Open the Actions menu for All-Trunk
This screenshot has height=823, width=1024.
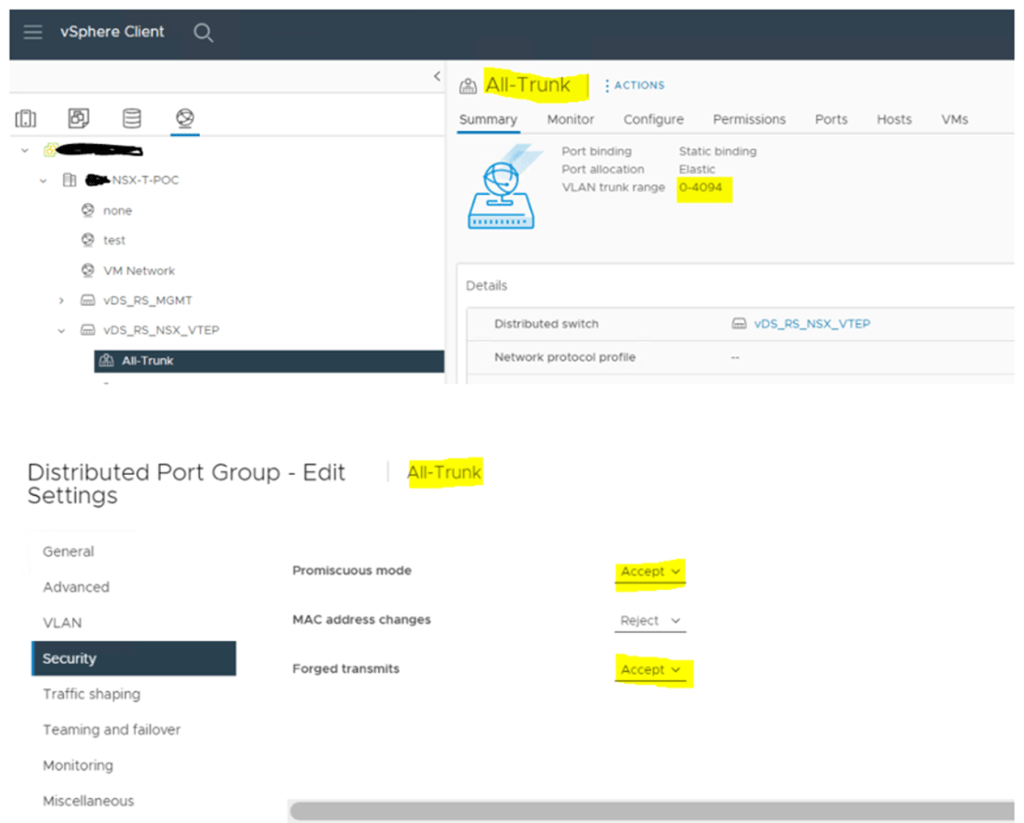click(634, 86)
